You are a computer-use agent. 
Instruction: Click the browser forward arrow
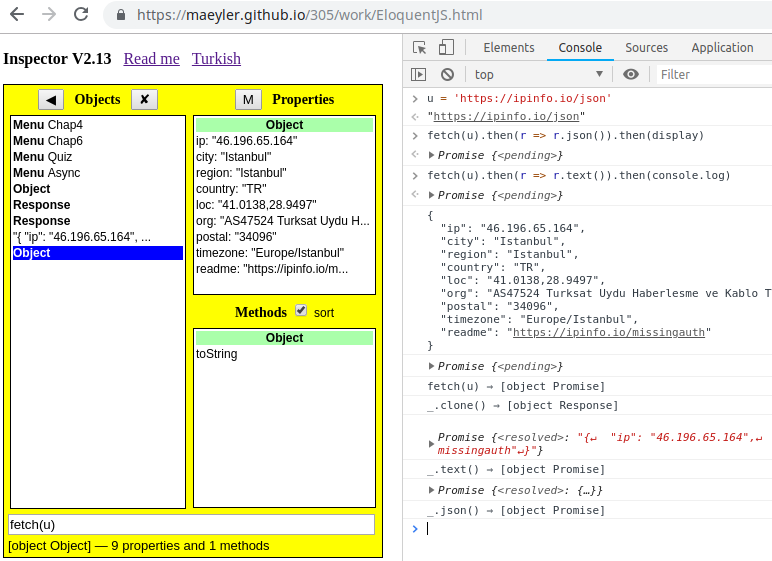point(49,14)
